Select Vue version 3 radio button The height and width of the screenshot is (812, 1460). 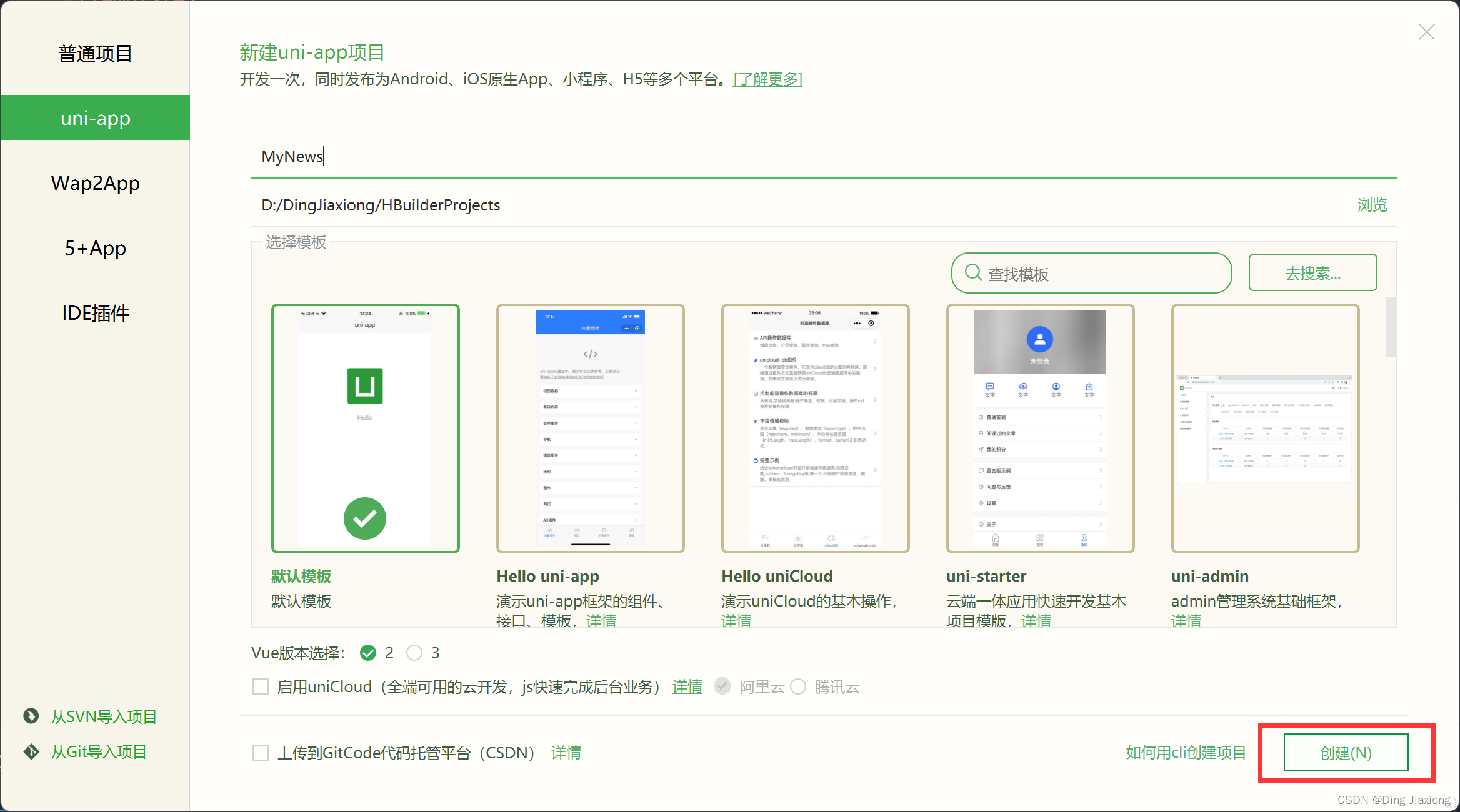[414, 653]
